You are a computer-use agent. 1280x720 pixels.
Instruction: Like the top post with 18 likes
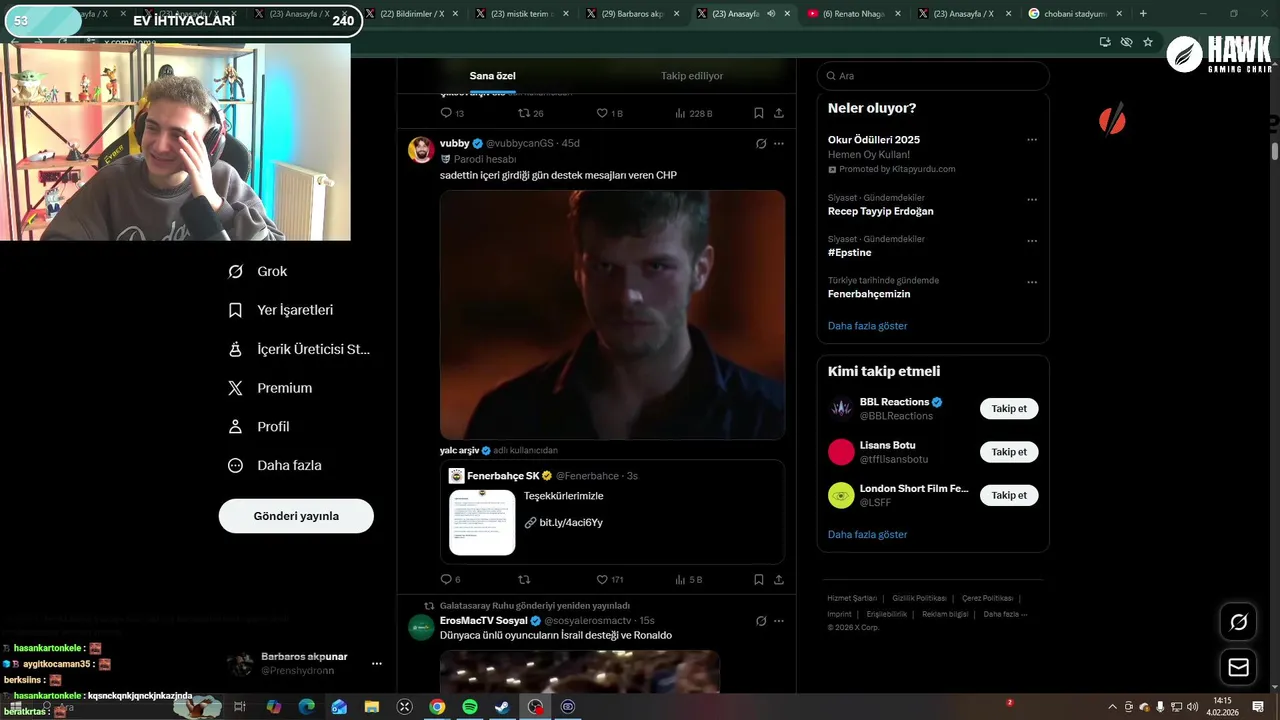609,113
